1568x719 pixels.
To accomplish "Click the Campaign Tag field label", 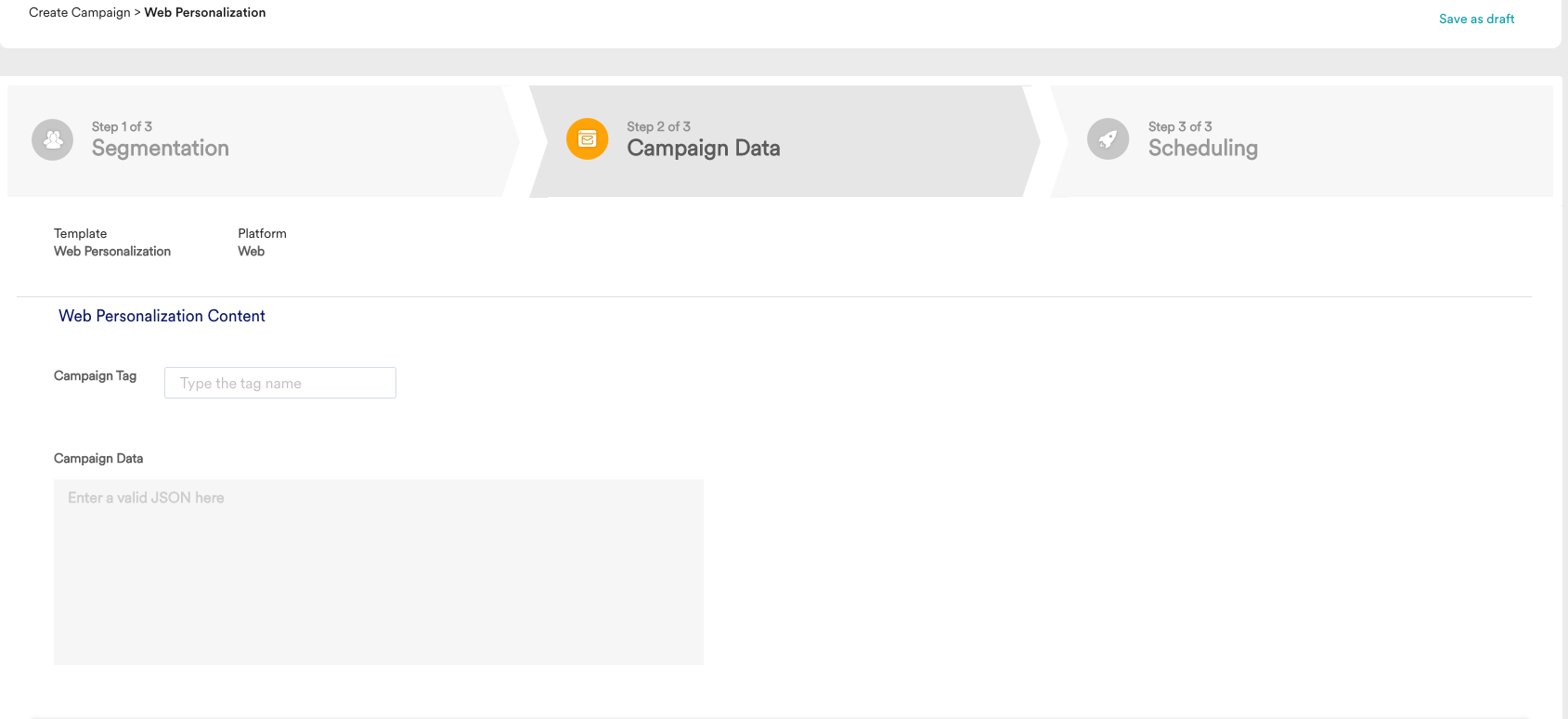I will click(95, 375).
